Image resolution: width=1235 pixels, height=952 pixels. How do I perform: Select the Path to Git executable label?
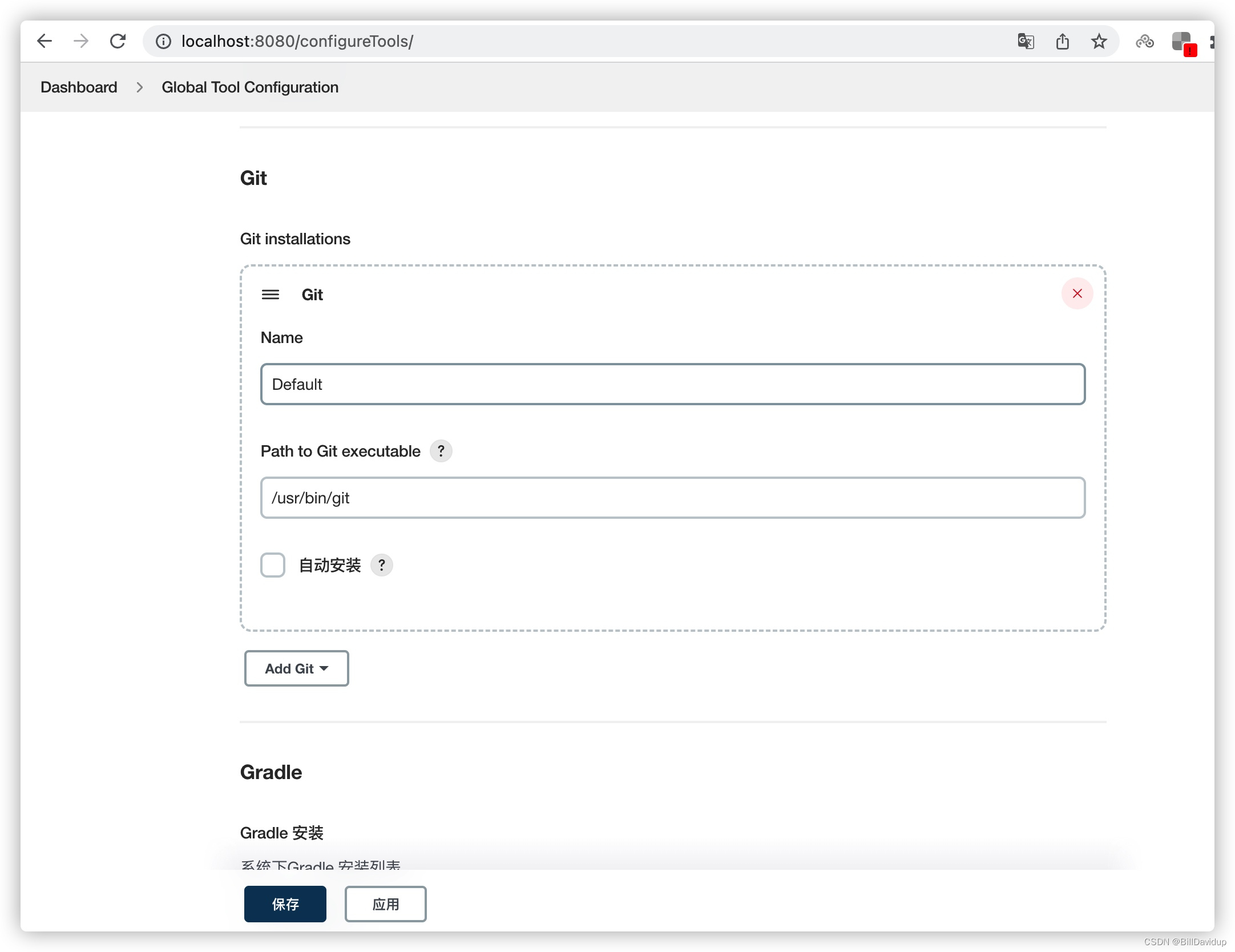(x=340, y=451)
